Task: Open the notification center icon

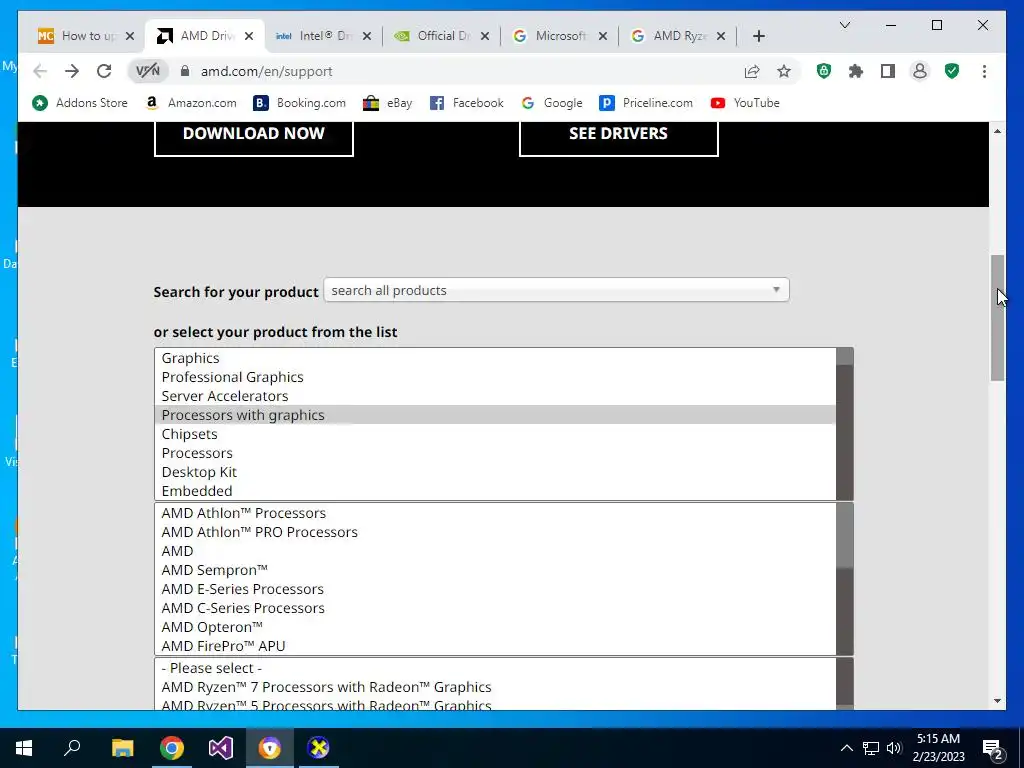Action: [993, 748]
